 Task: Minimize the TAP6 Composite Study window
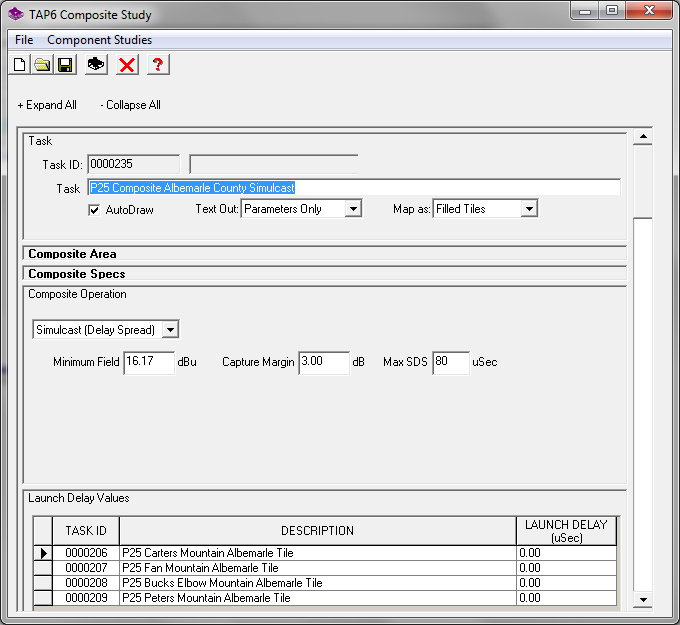(585, 11)
